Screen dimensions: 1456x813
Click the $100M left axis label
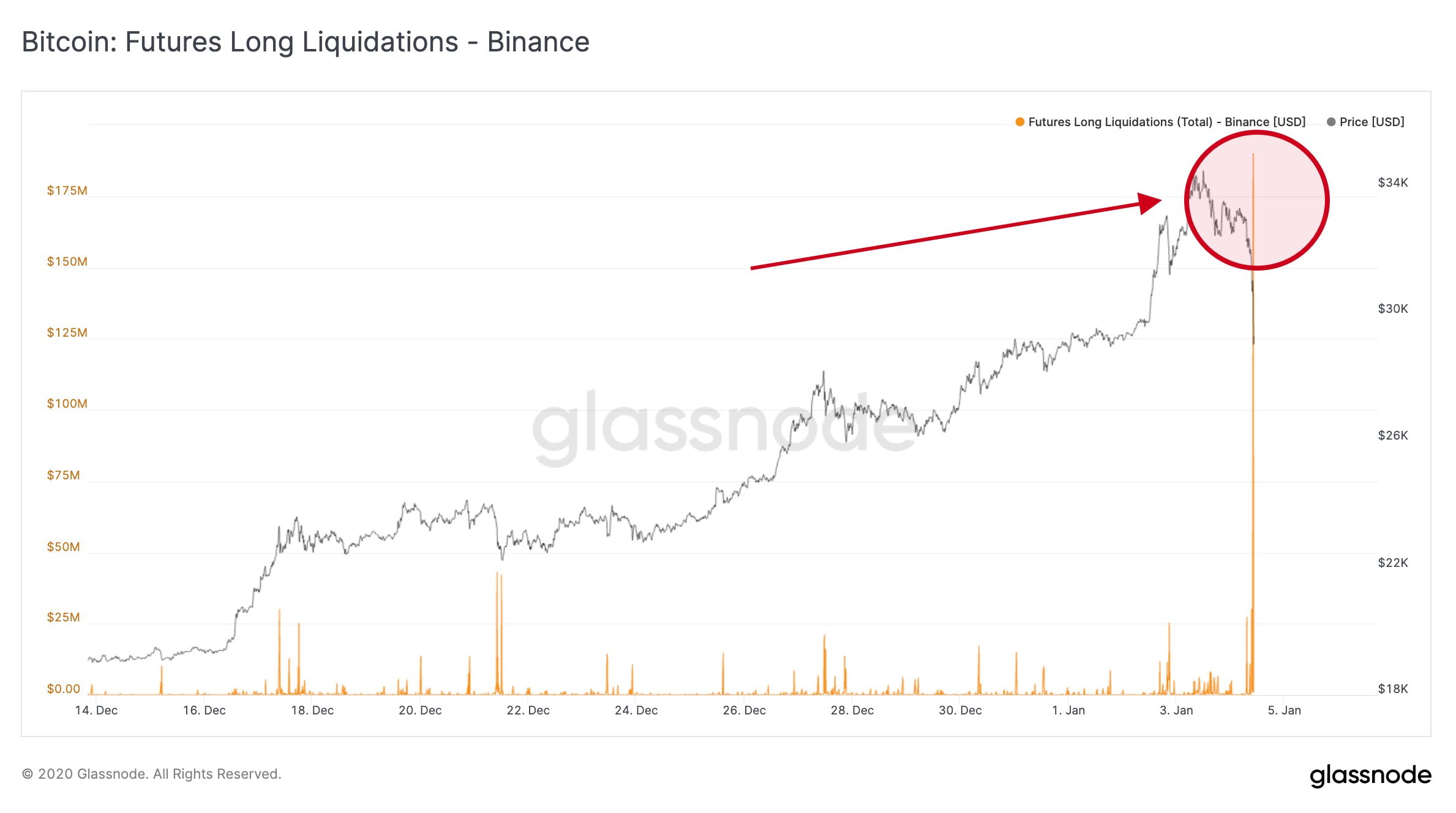[67, 403]
